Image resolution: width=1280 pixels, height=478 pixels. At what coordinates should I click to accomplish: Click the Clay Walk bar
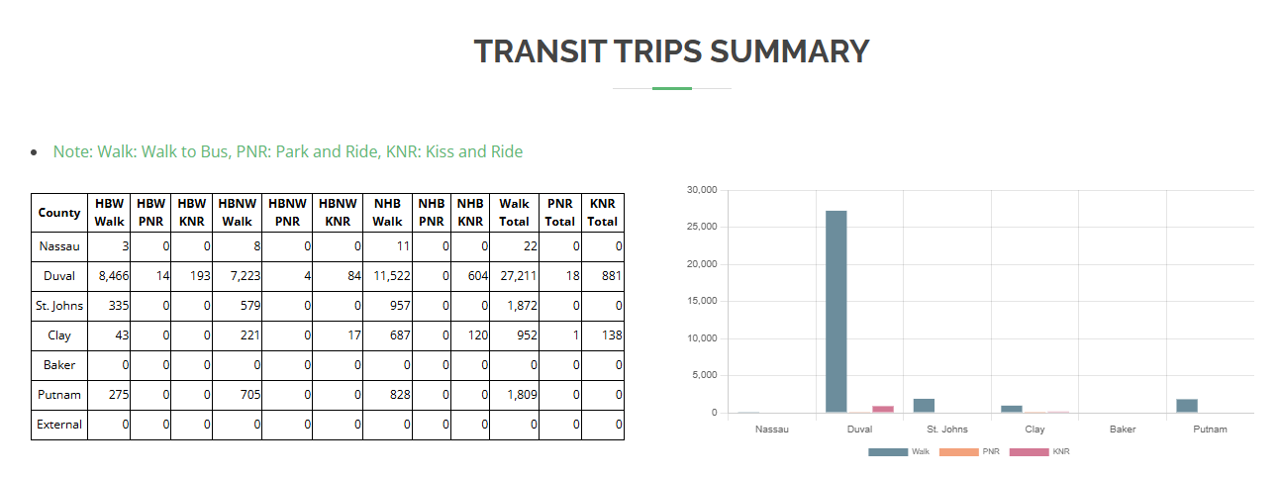(x=1012, y=409)
